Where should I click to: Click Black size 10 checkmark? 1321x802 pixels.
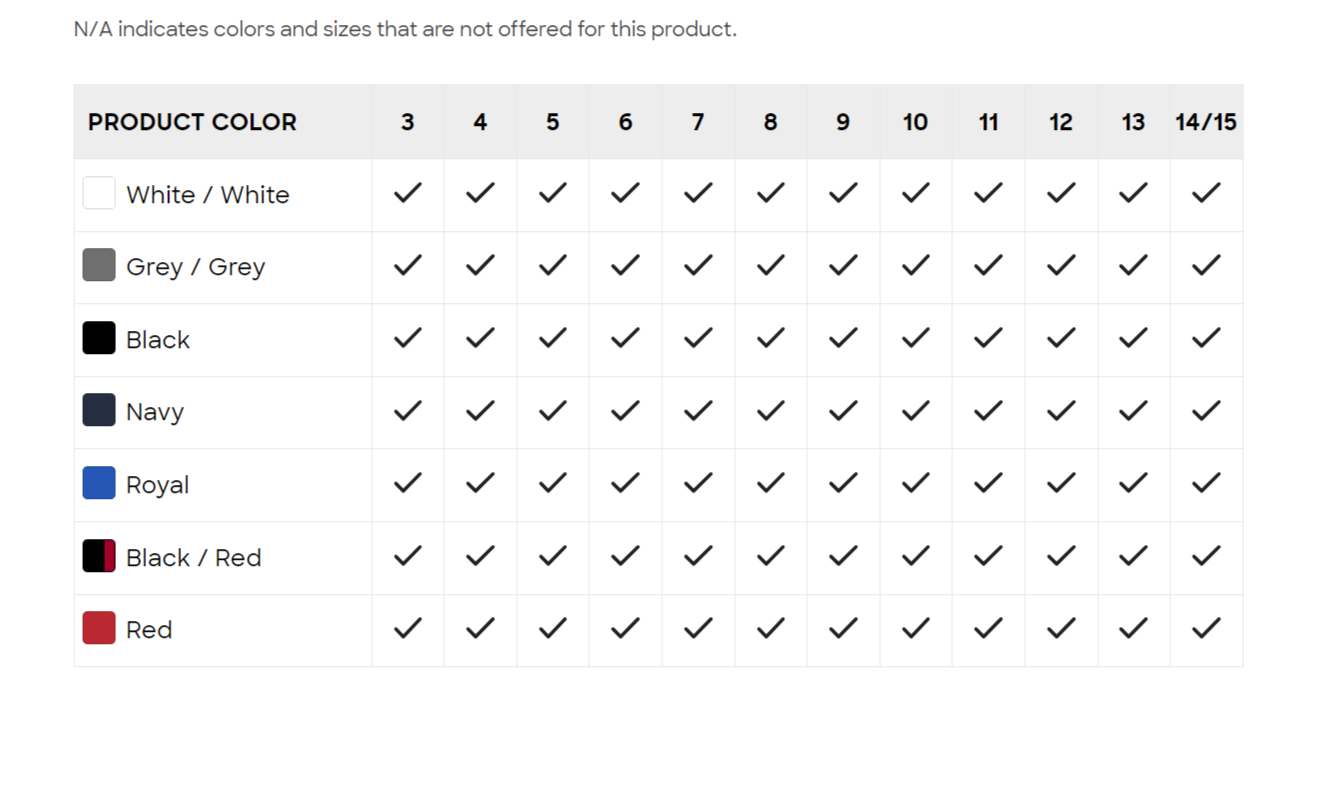click(x=916, y=338)
